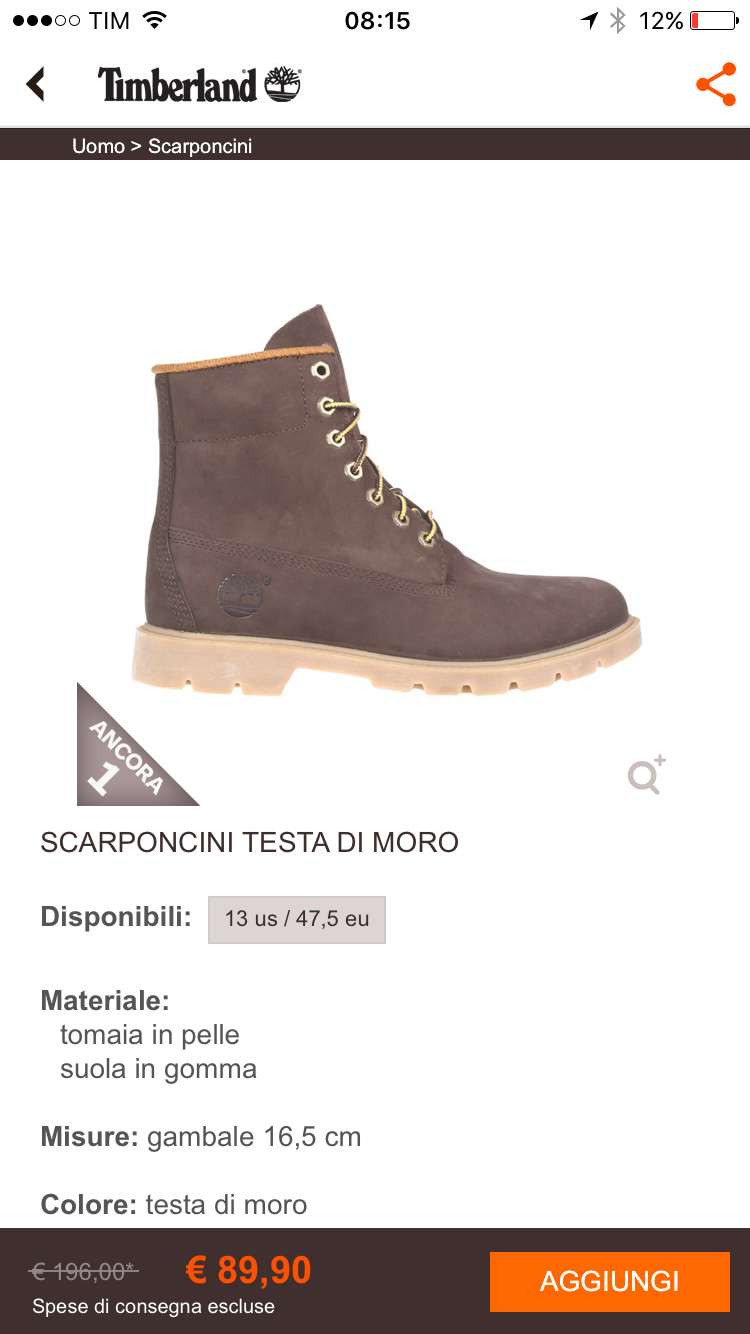
Task: Add item with AGGIUNGI button
Action: [x=610, y=1281]
